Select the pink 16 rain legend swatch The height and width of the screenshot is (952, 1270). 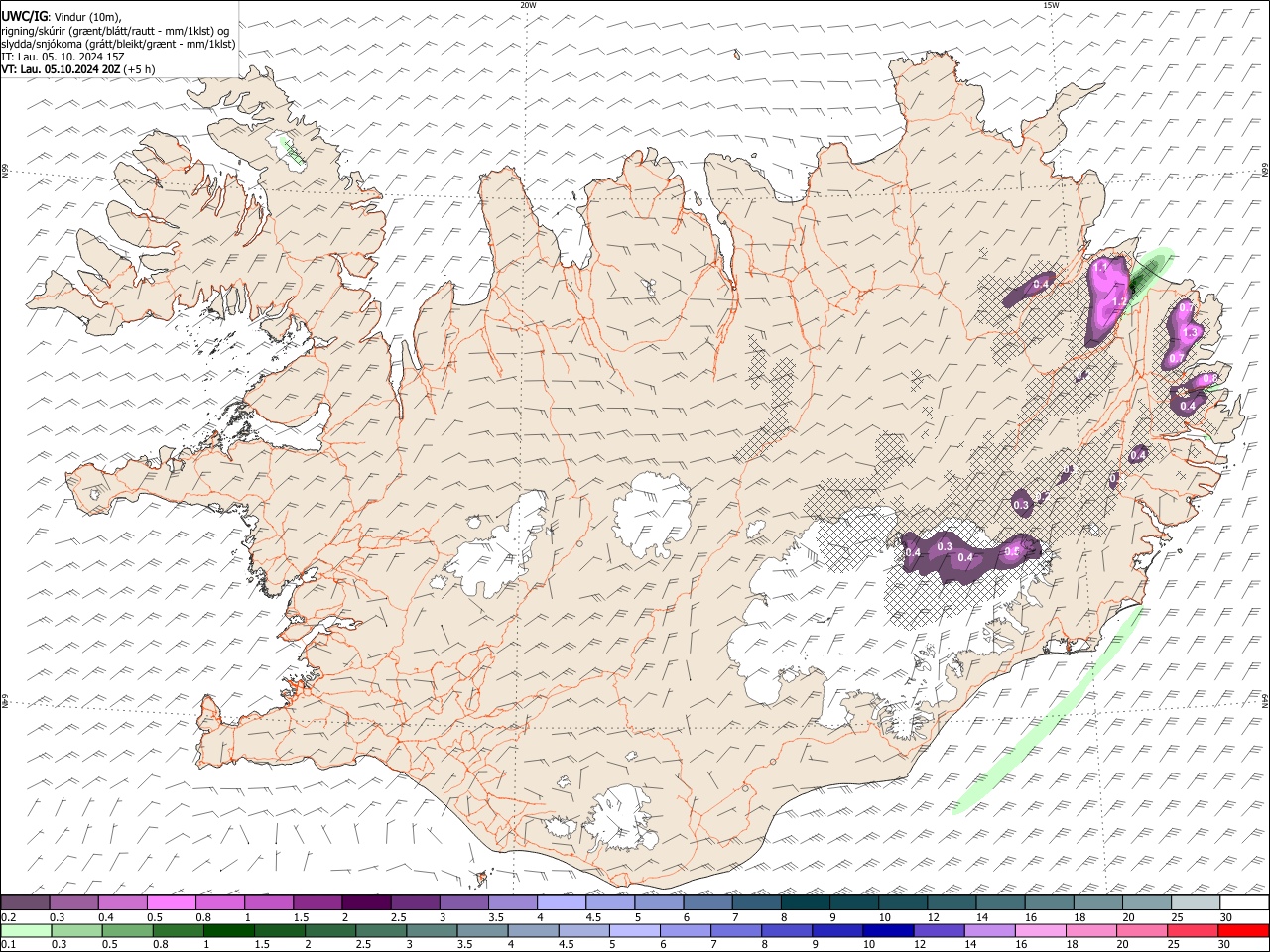[1039, 931]
